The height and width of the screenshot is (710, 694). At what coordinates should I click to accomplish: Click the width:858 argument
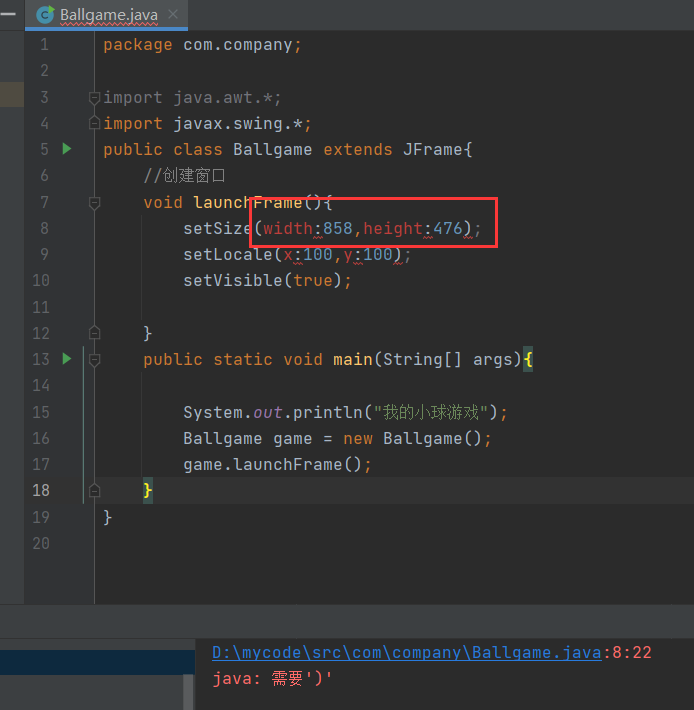click(x=307, y=228)
